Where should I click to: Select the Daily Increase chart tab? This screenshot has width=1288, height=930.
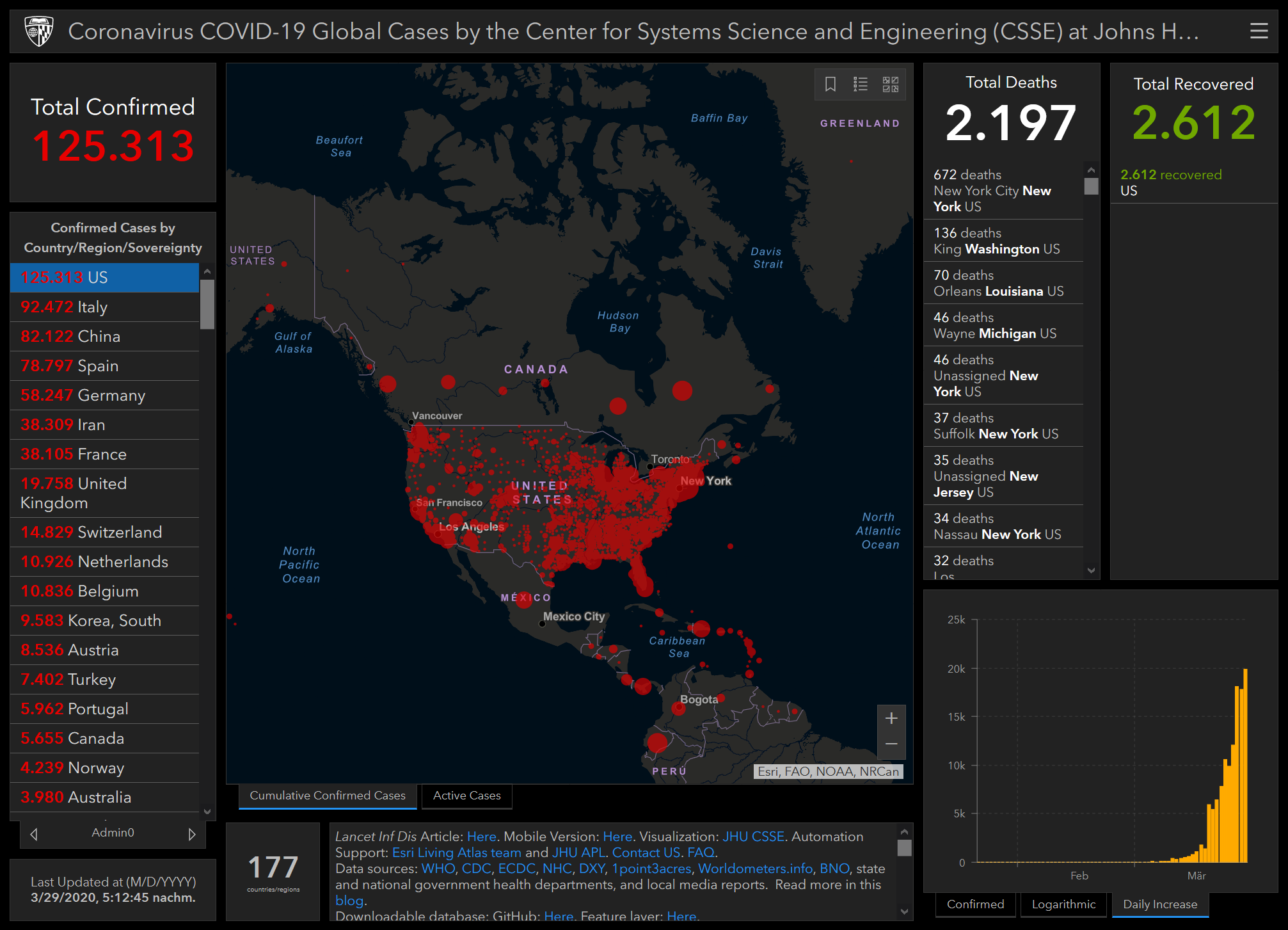point(1160,904)
